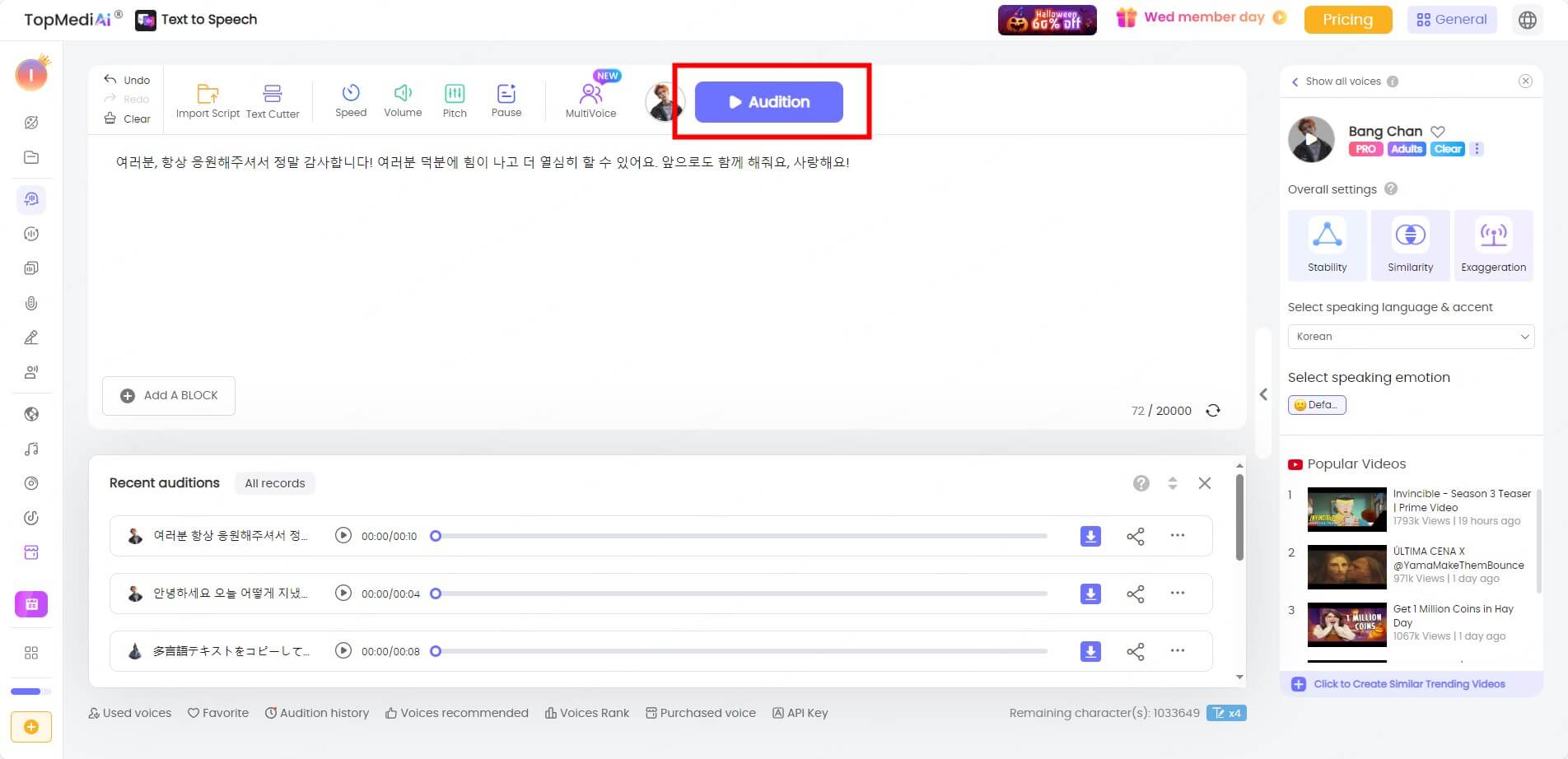Open the General menu
The image size is (1568, 759).
coord(1452,20)
